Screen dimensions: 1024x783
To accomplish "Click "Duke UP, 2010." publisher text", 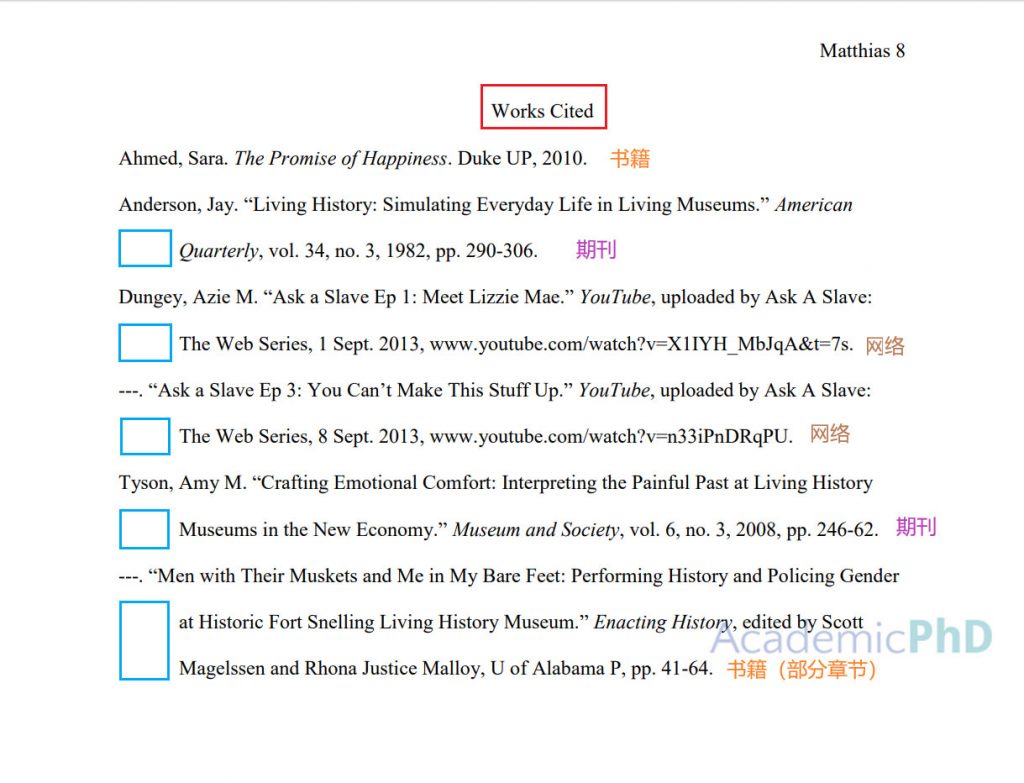I will [522, 159].
